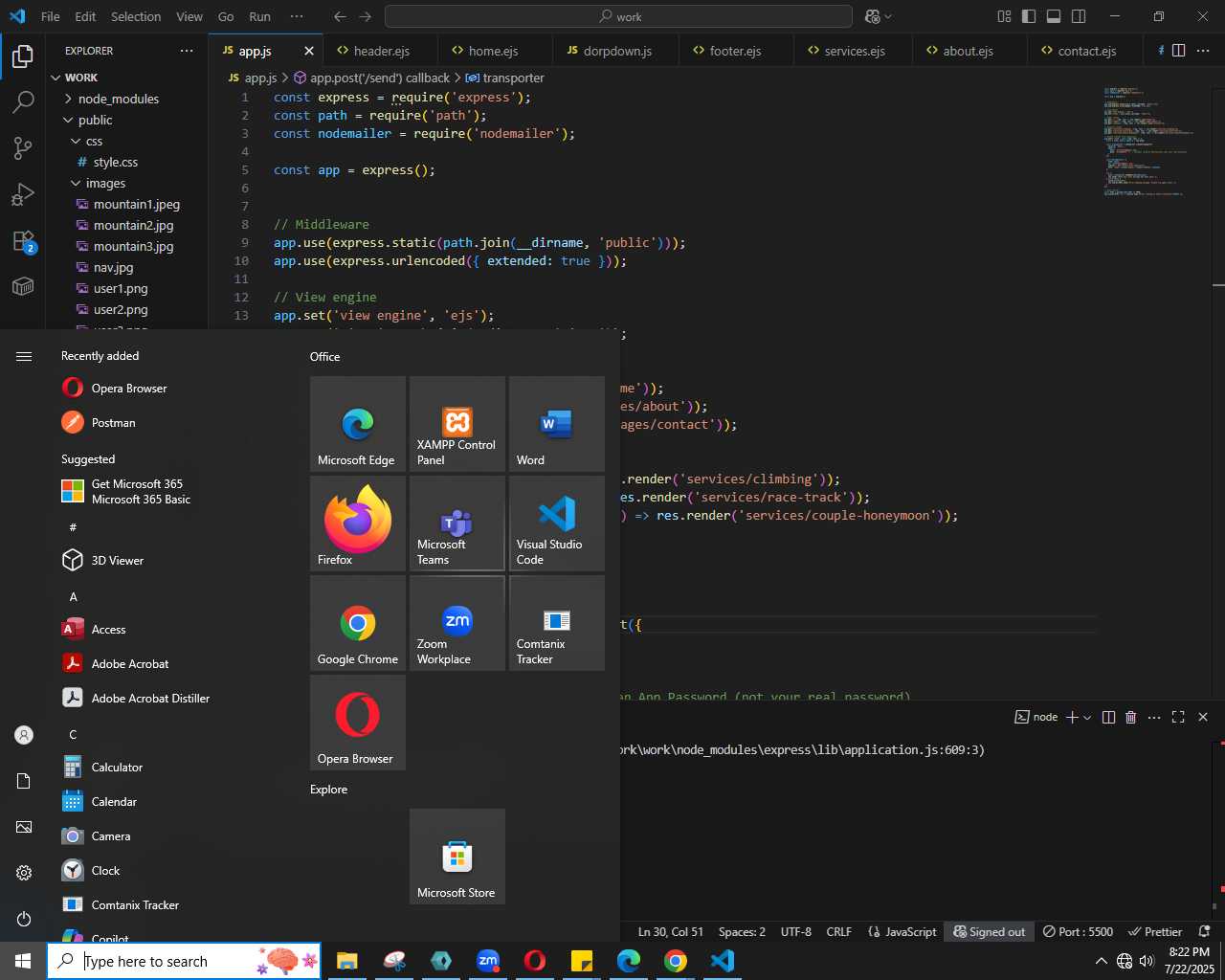This screenshot has width=1225, height=980.
Task: Open the Microsoft Teams tile
Action: click(x=457, y=523)
